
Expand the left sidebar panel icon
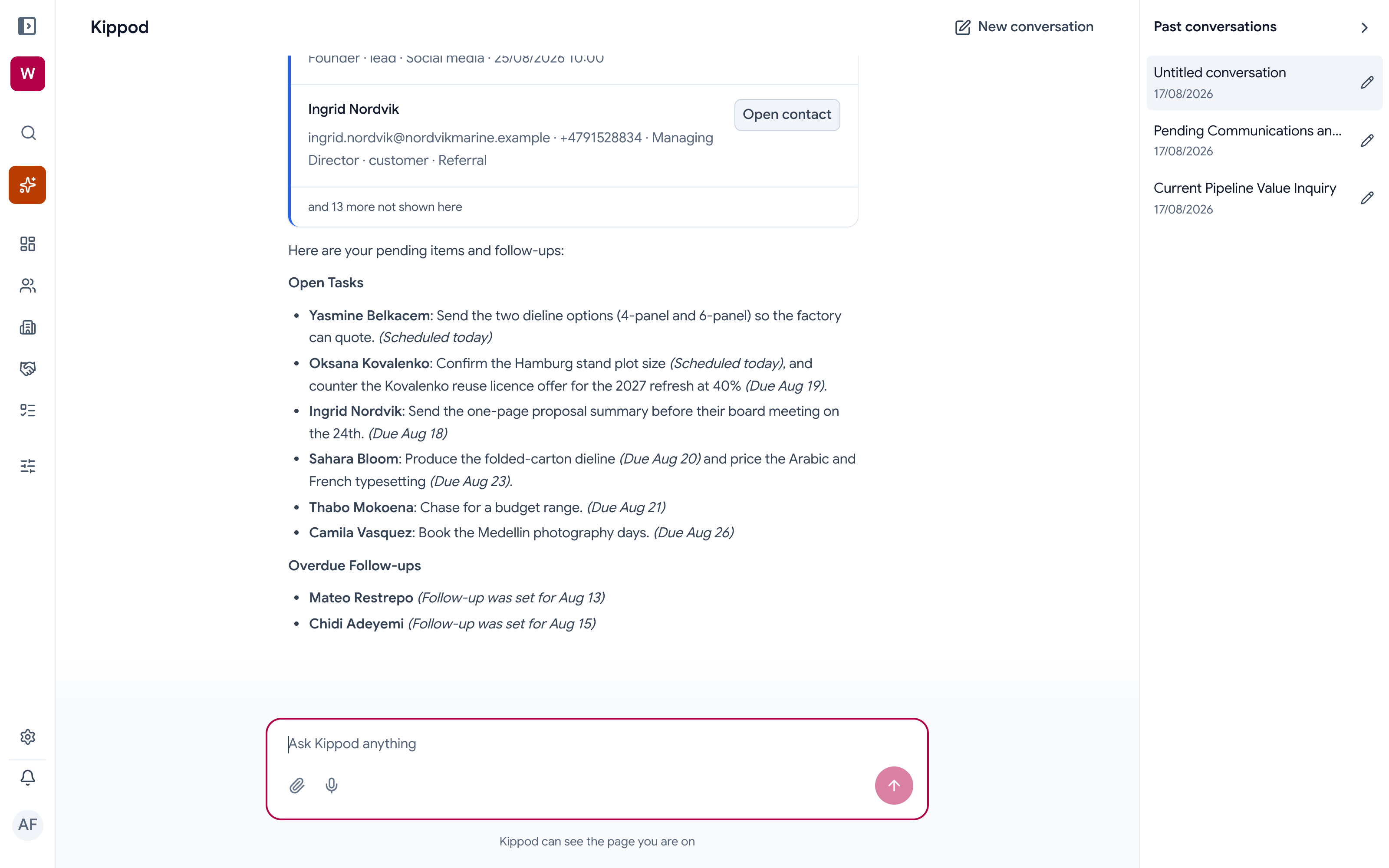tap(27, 26)
